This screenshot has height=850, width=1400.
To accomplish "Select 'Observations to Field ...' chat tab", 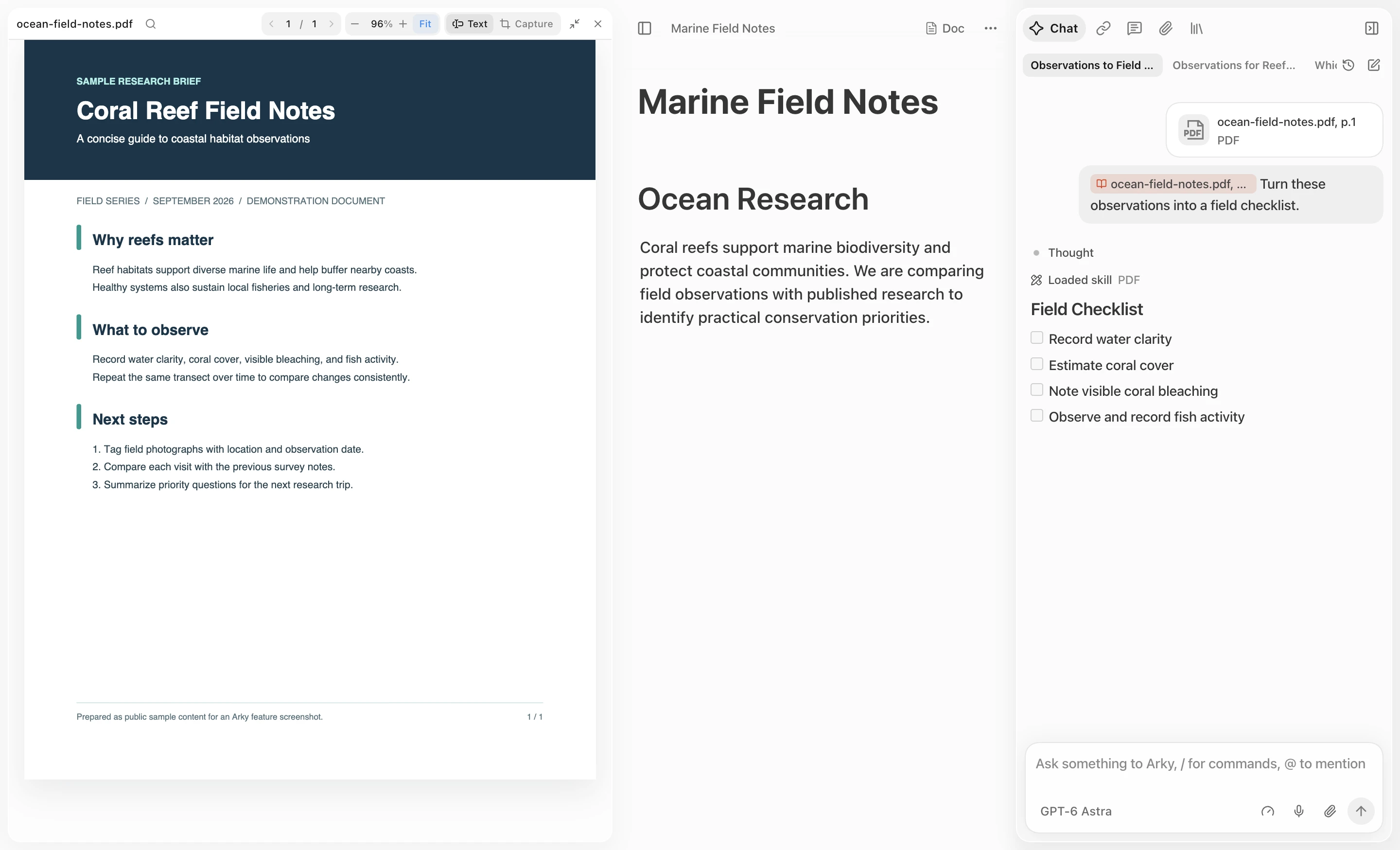I will pos(1092,65).
